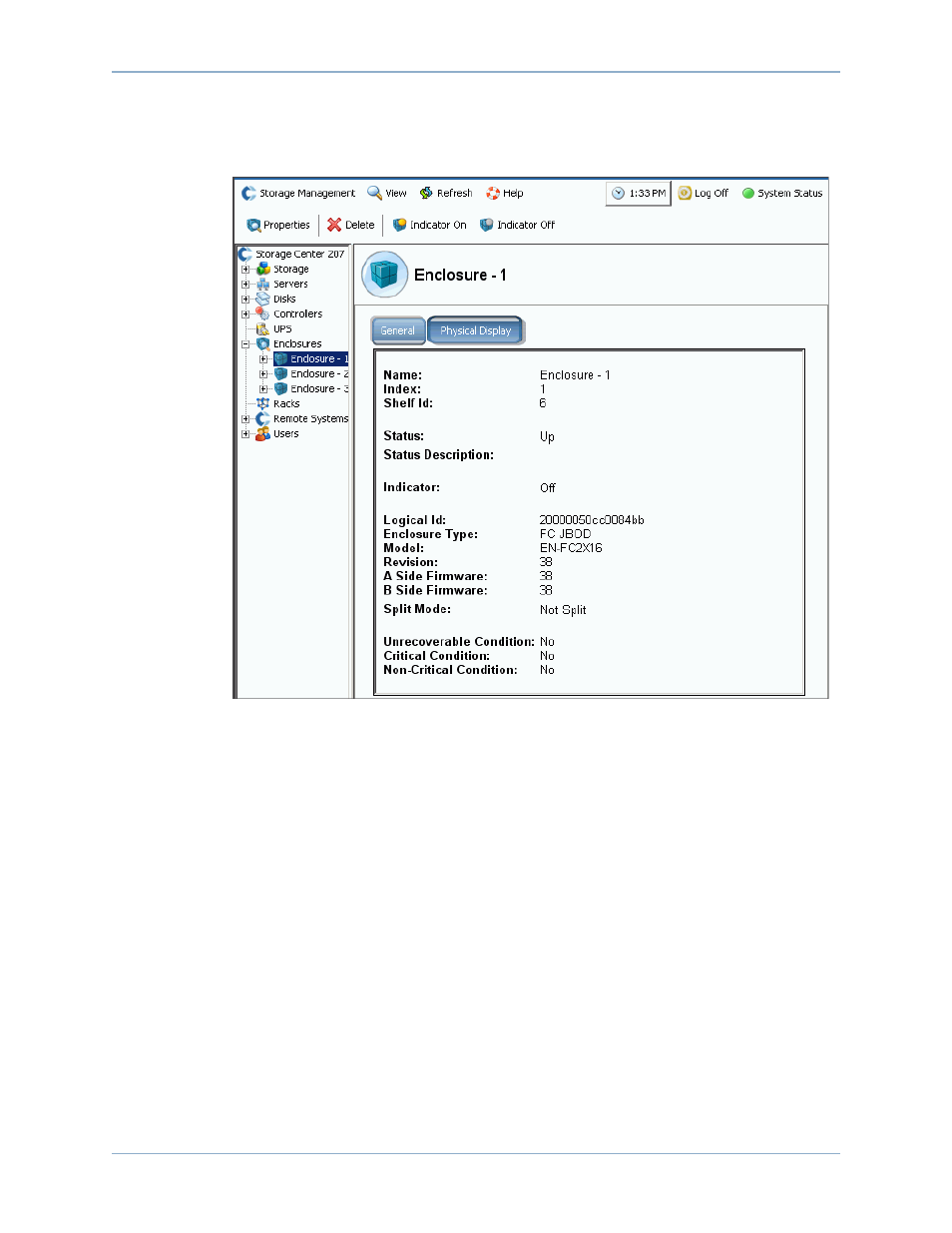
Task: Click the 'Critical Condition:' label
Action: pyautogui.click(x=437, y=656)
